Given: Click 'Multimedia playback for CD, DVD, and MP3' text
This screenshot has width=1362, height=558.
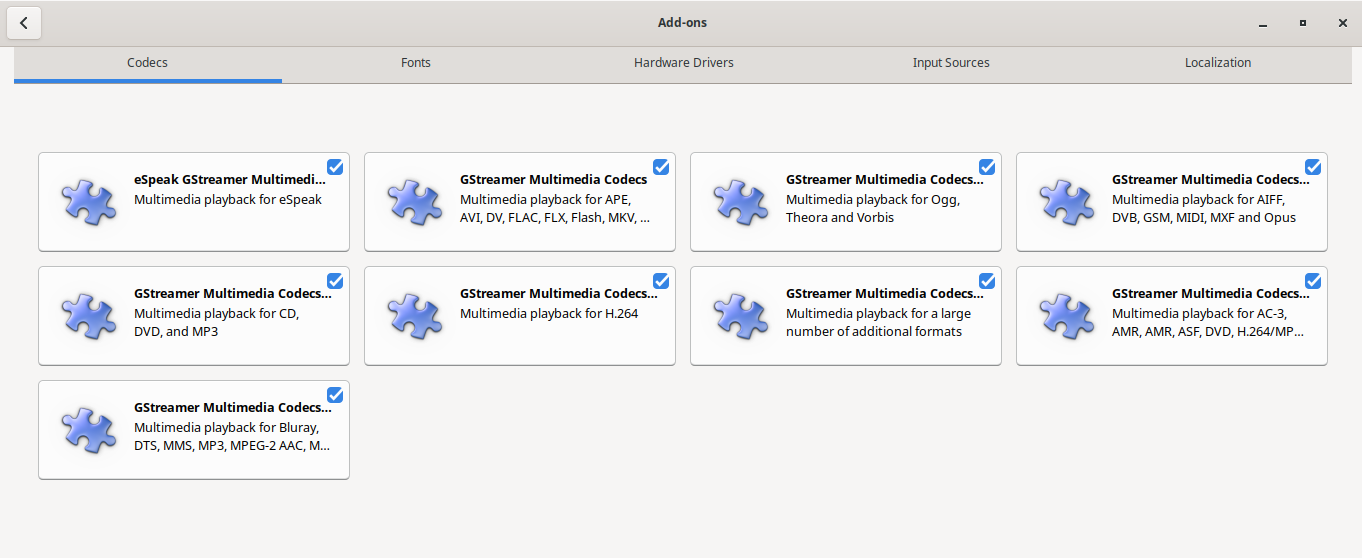Looking at the screenshot, I should (217, 322).
